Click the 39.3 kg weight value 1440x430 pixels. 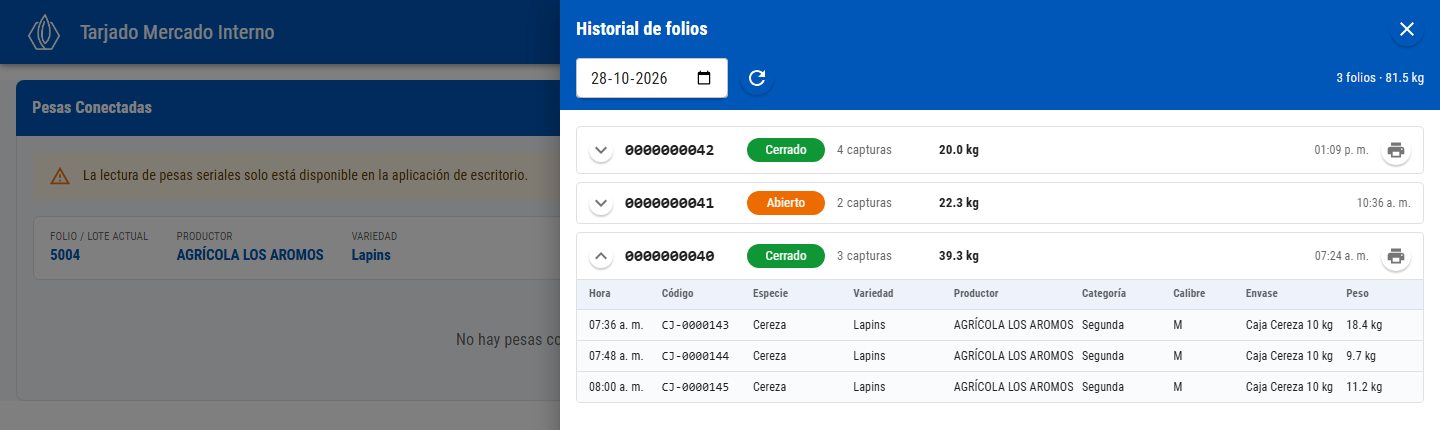[x=959, y=256]
